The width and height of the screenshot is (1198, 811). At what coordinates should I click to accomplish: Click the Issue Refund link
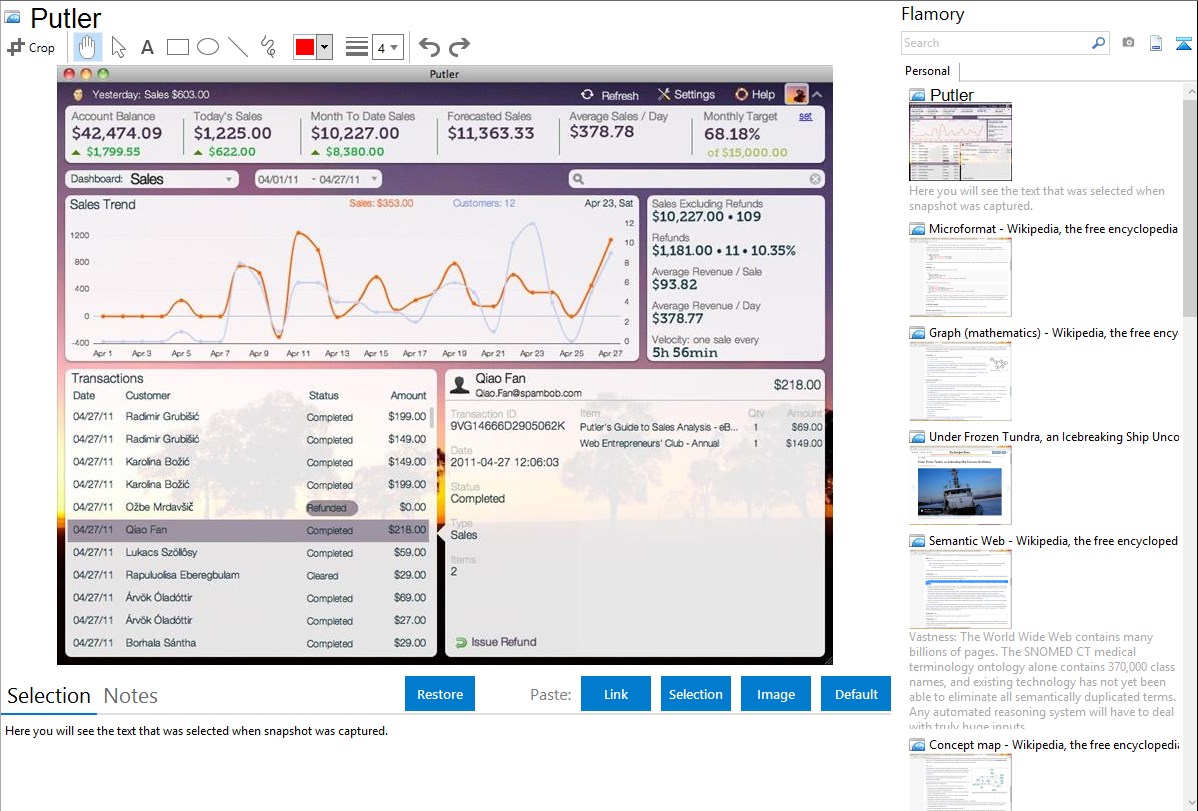[496, 642]
